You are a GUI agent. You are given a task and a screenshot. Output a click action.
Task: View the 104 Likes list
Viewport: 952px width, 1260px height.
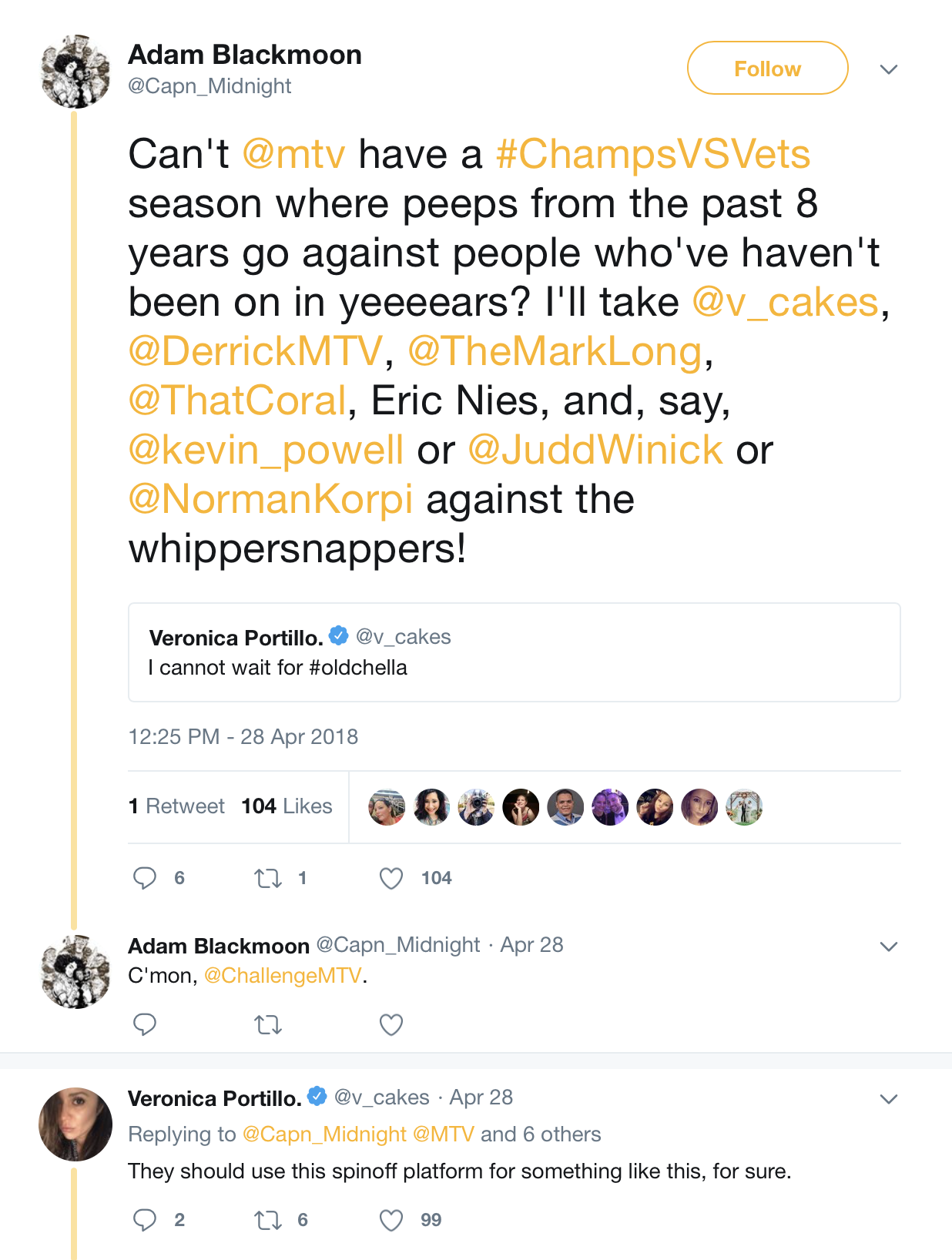click(x=287, y=806)
